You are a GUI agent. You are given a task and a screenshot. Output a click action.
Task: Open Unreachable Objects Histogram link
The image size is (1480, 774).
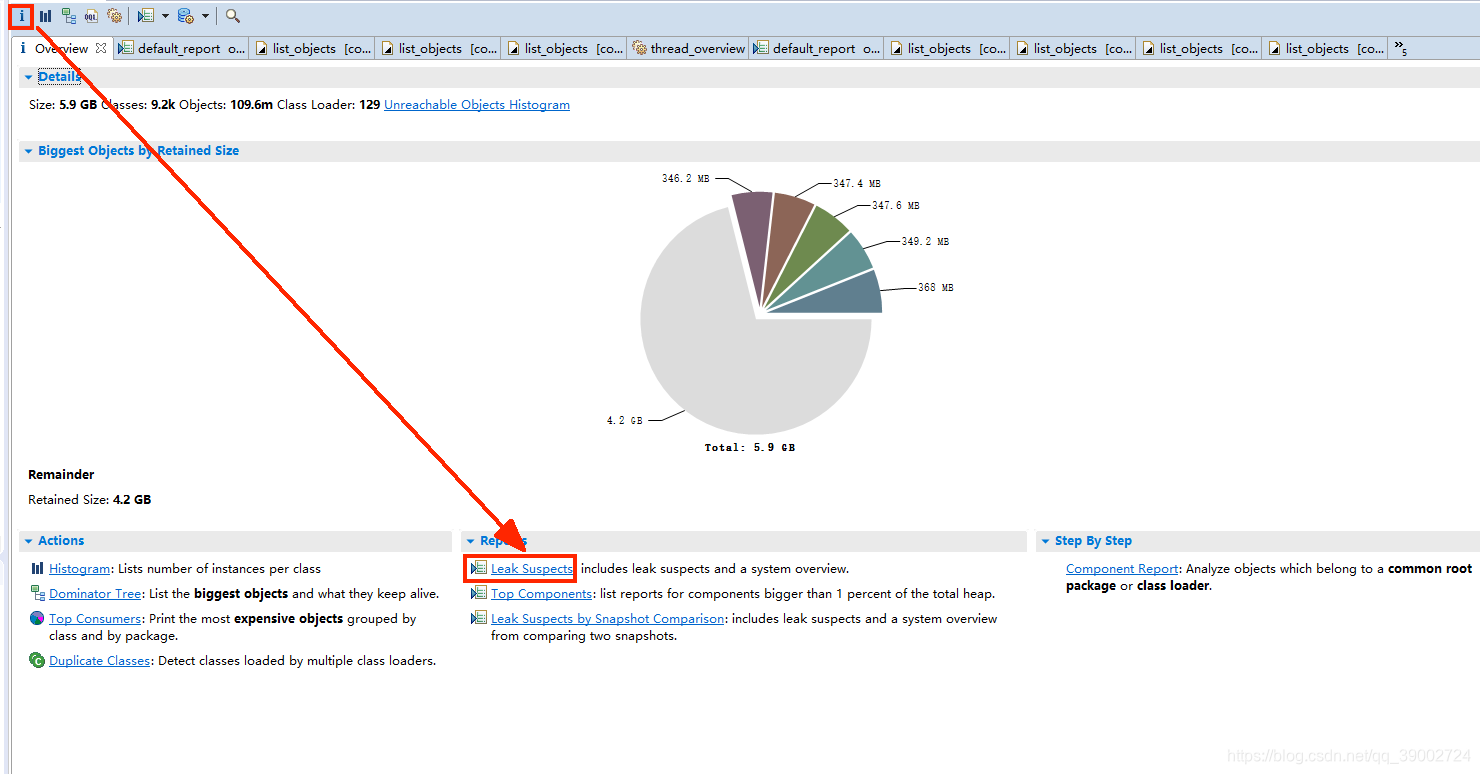[477, 105]
